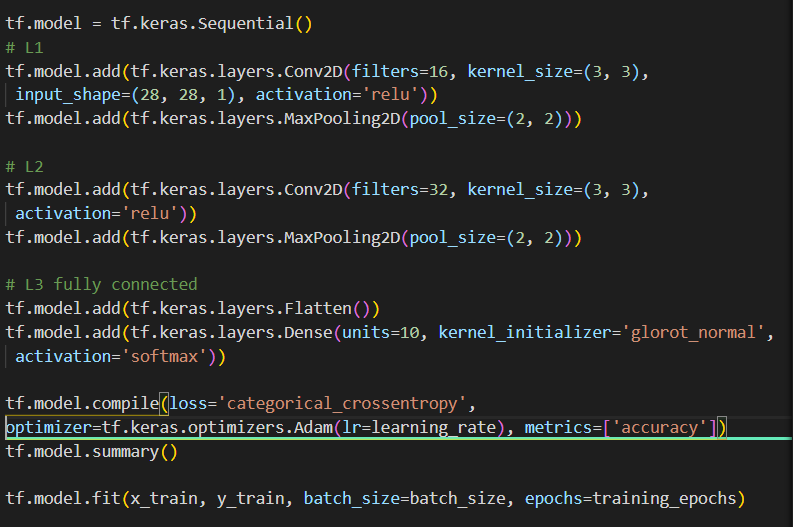The height and width of the screenshot is (527, 793).
Task: Click the '# L1' comment line
Action: click(x=24, y=48)
